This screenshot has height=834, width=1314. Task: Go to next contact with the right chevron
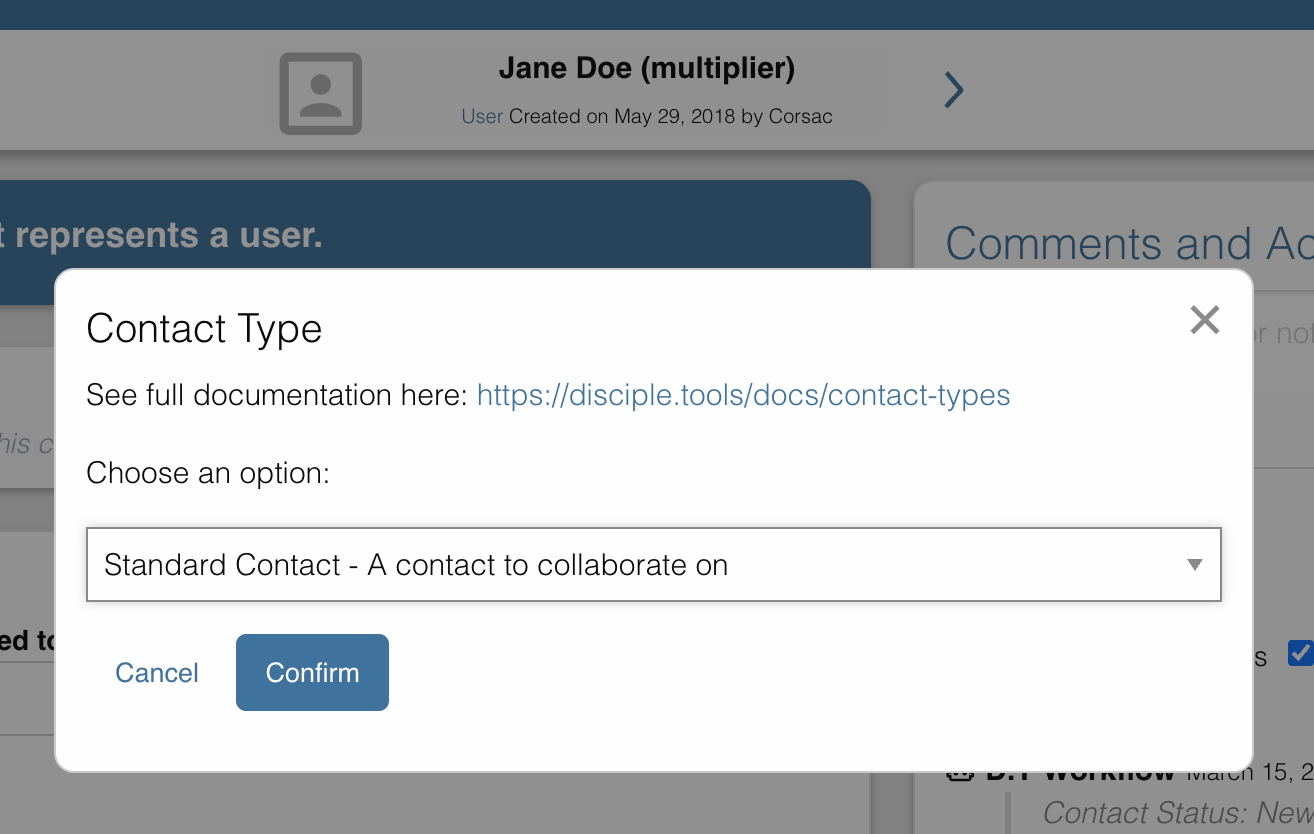pyautogui.click(x=954, y=91)
